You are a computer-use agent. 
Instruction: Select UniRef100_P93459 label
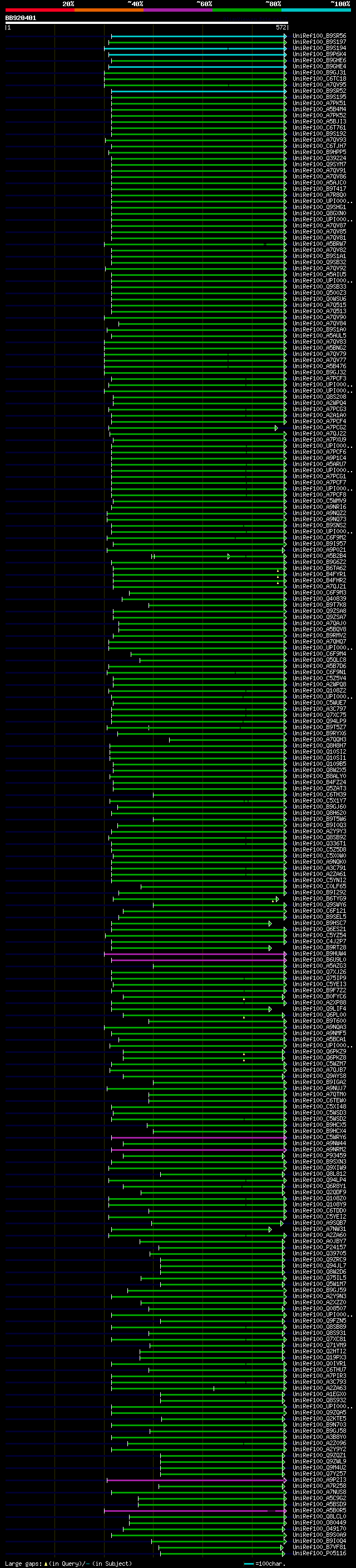click(319, 1155)
